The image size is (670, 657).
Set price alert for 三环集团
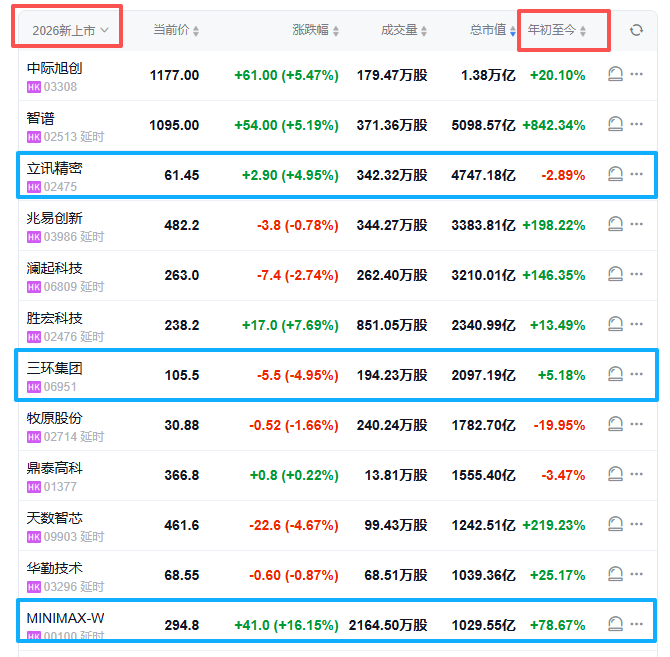tap(615, 374)
